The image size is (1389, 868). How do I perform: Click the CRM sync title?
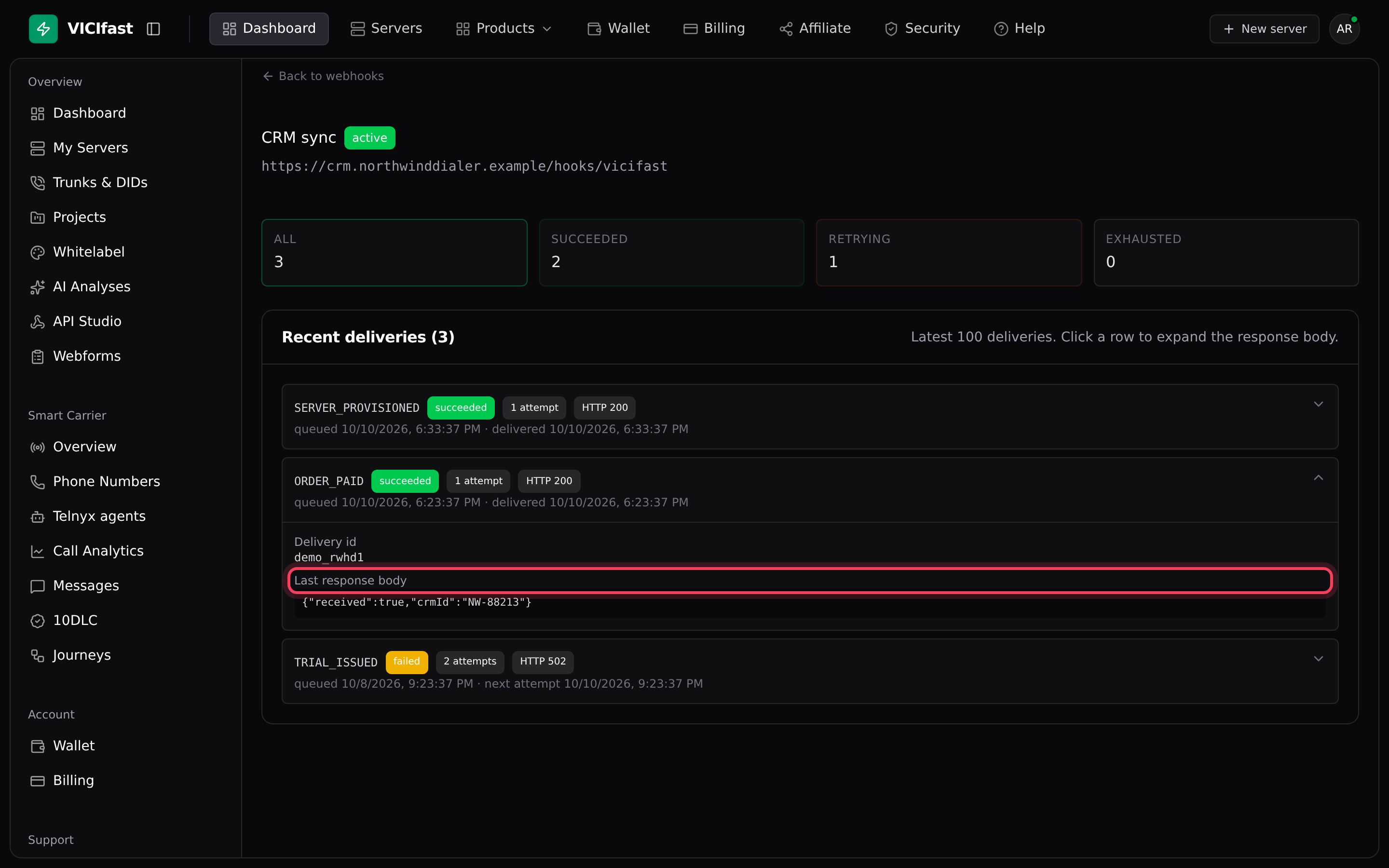tap(299, 138)
